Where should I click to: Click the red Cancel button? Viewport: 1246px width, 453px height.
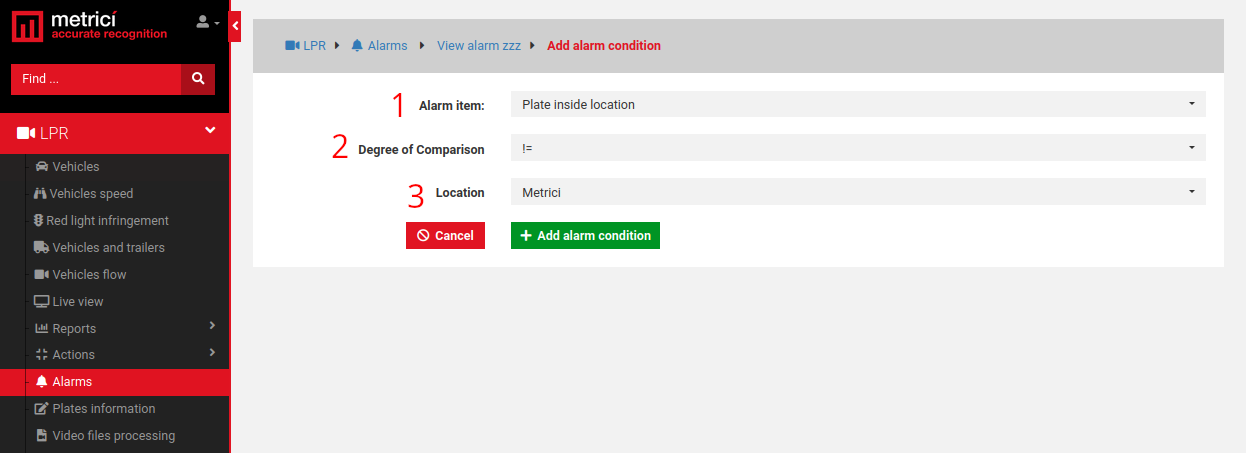[x=445, y=235]
